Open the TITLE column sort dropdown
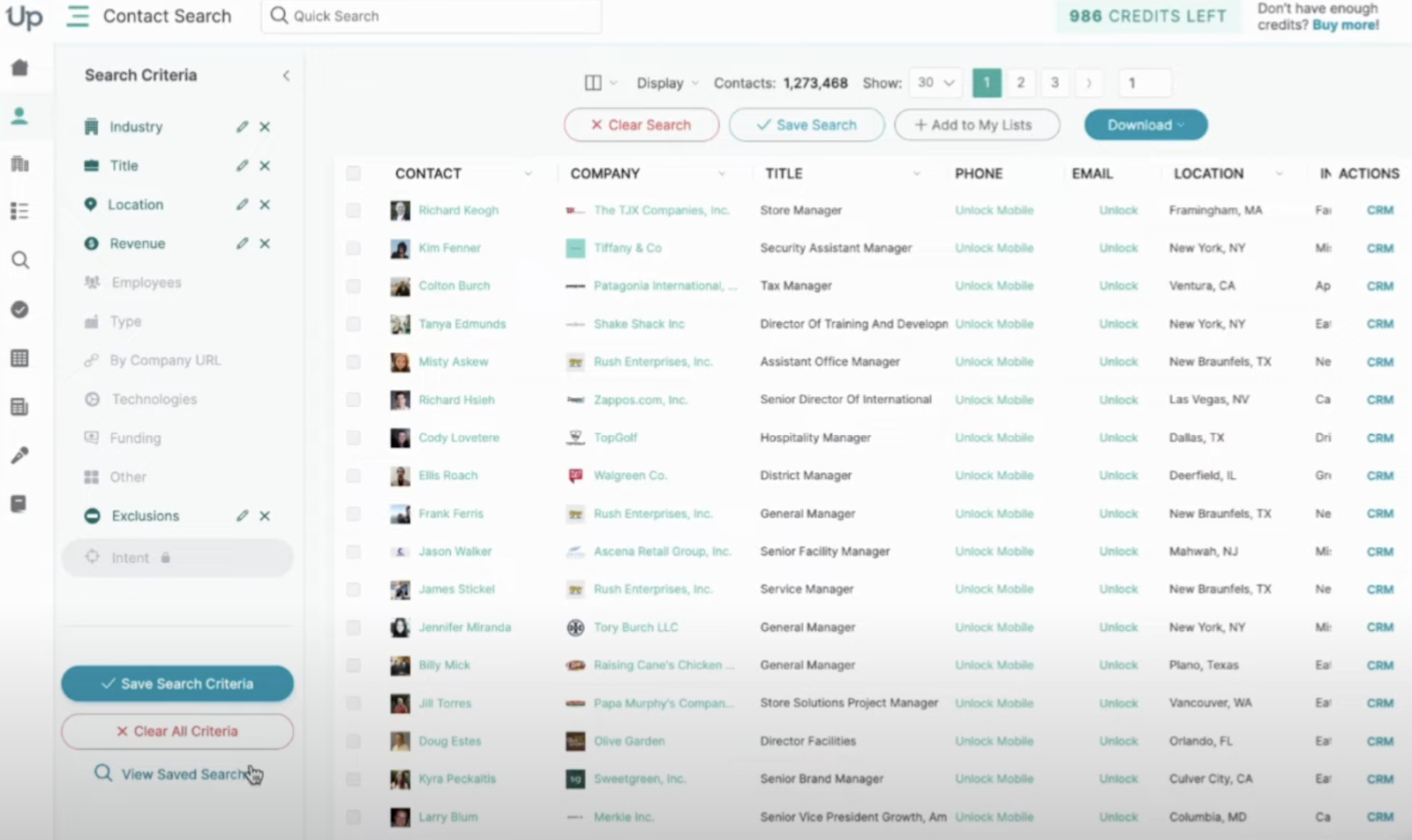 916,174
